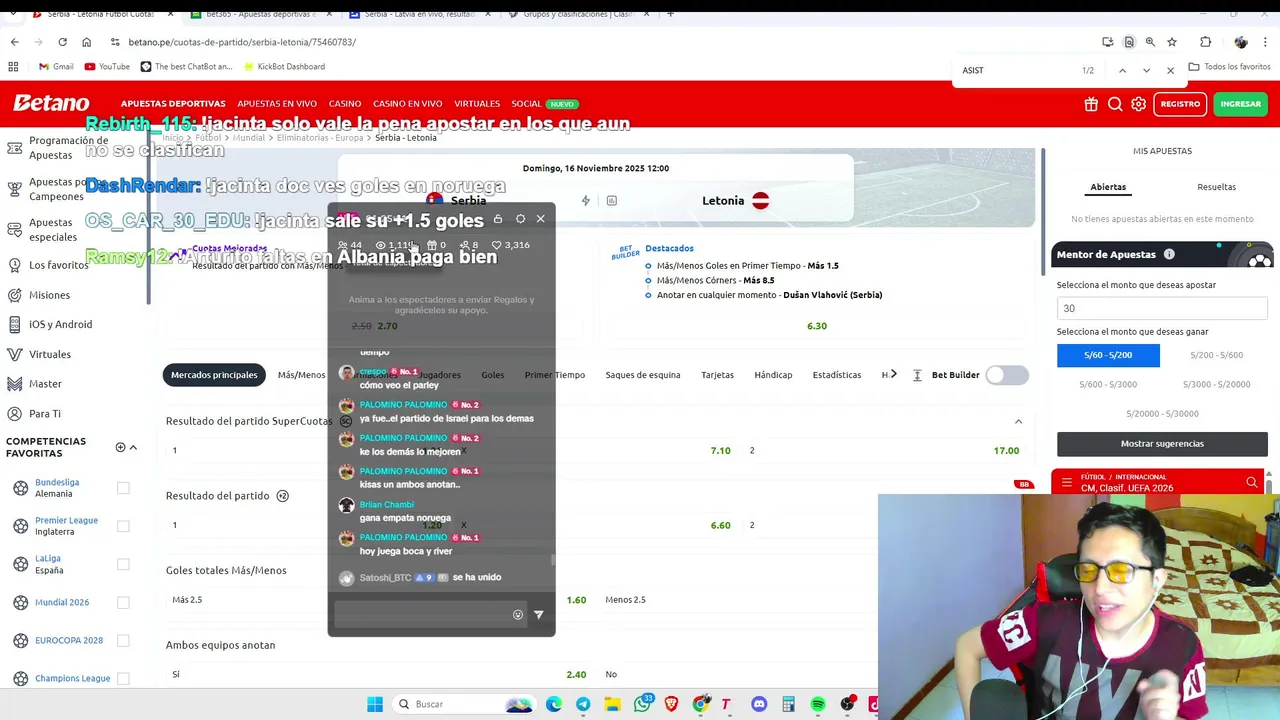Close the live chat overlay

pyautogui.click(x=541, y=219)
